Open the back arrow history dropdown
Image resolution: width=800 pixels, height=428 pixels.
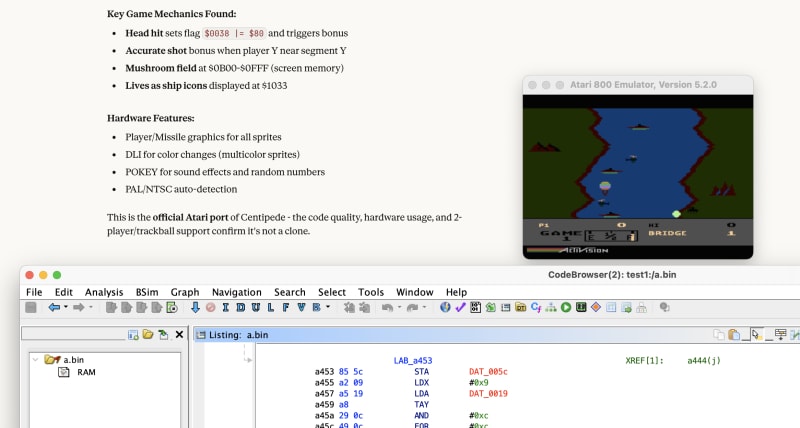(66, 307)
